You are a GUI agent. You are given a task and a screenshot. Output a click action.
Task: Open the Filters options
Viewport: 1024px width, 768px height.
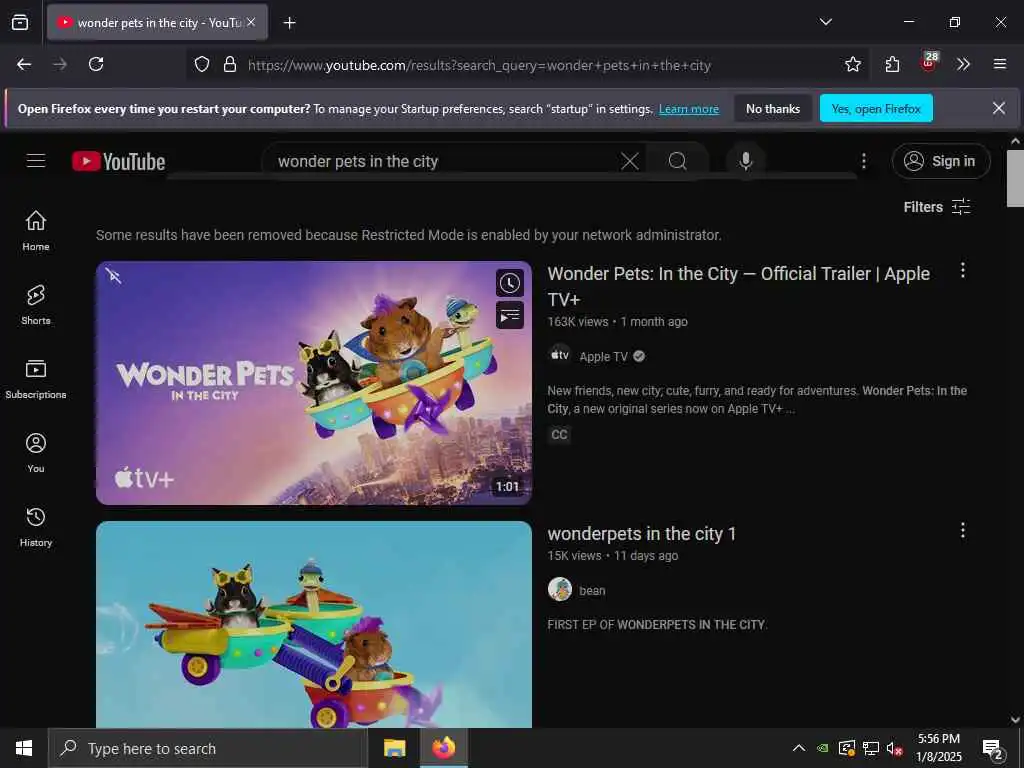936,207
